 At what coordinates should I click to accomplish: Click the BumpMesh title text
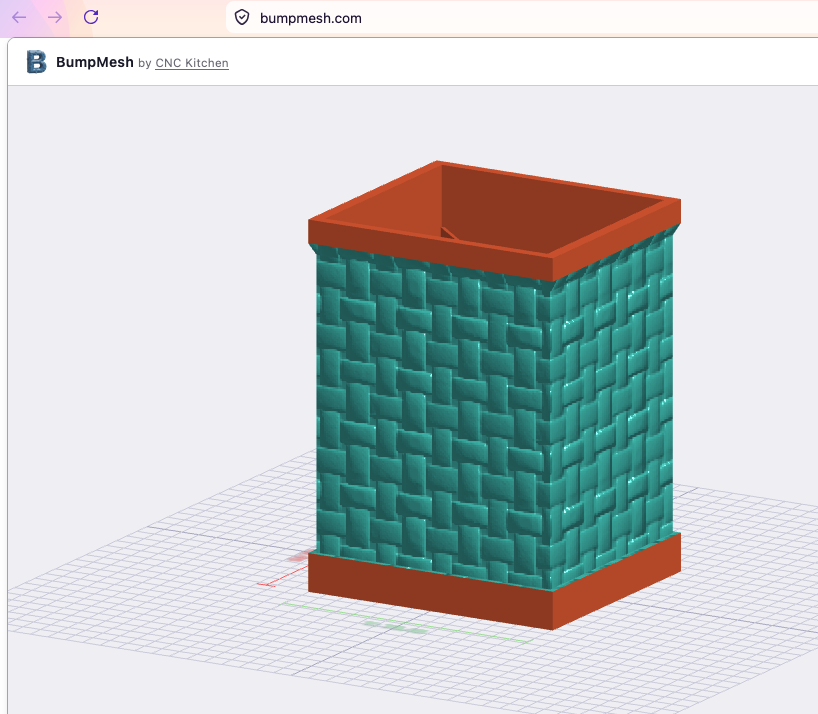tap(94, 62)
